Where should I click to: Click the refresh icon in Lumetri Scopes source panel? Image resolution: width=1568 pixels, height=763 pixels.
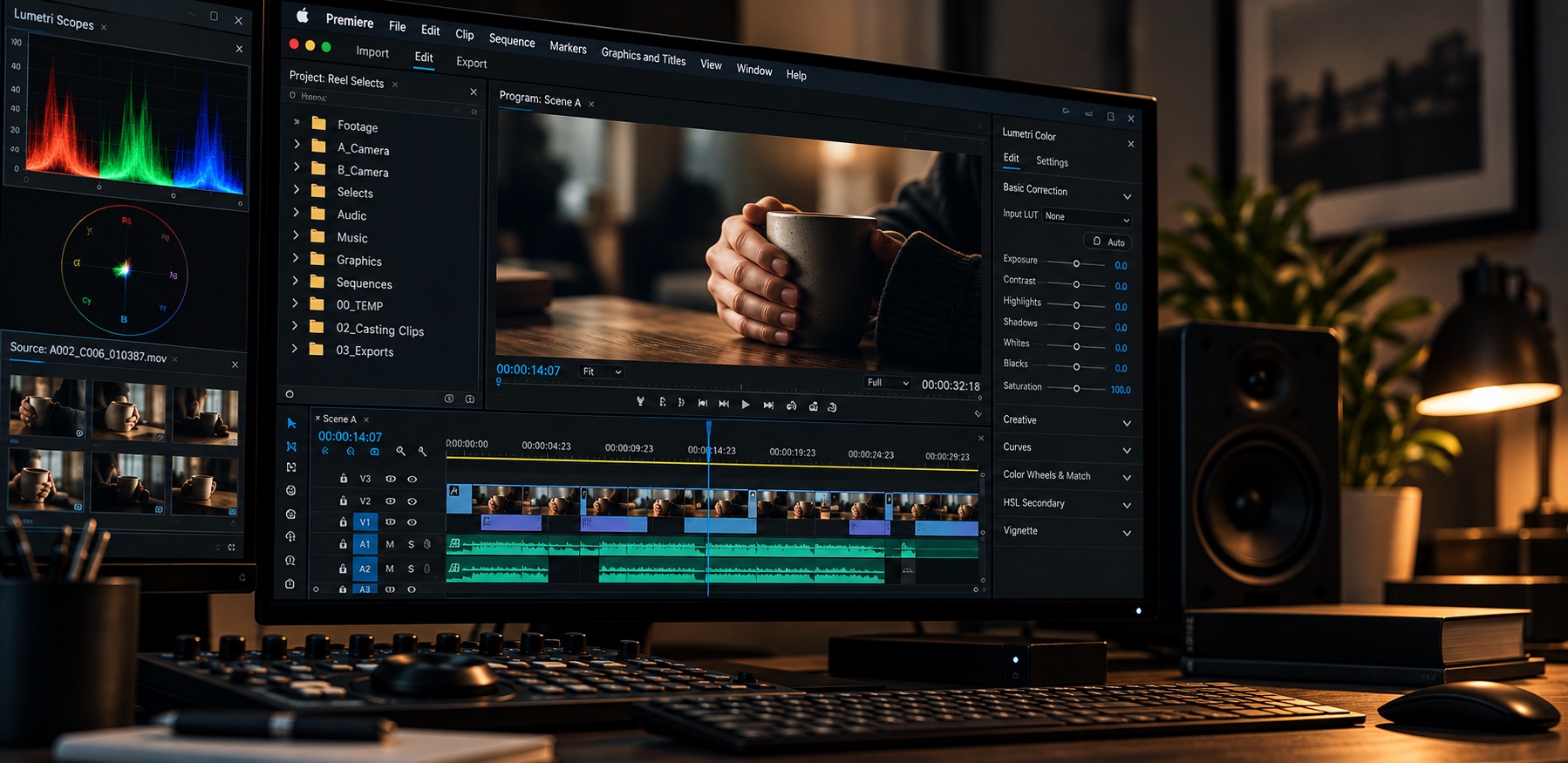tap(231, 548)
